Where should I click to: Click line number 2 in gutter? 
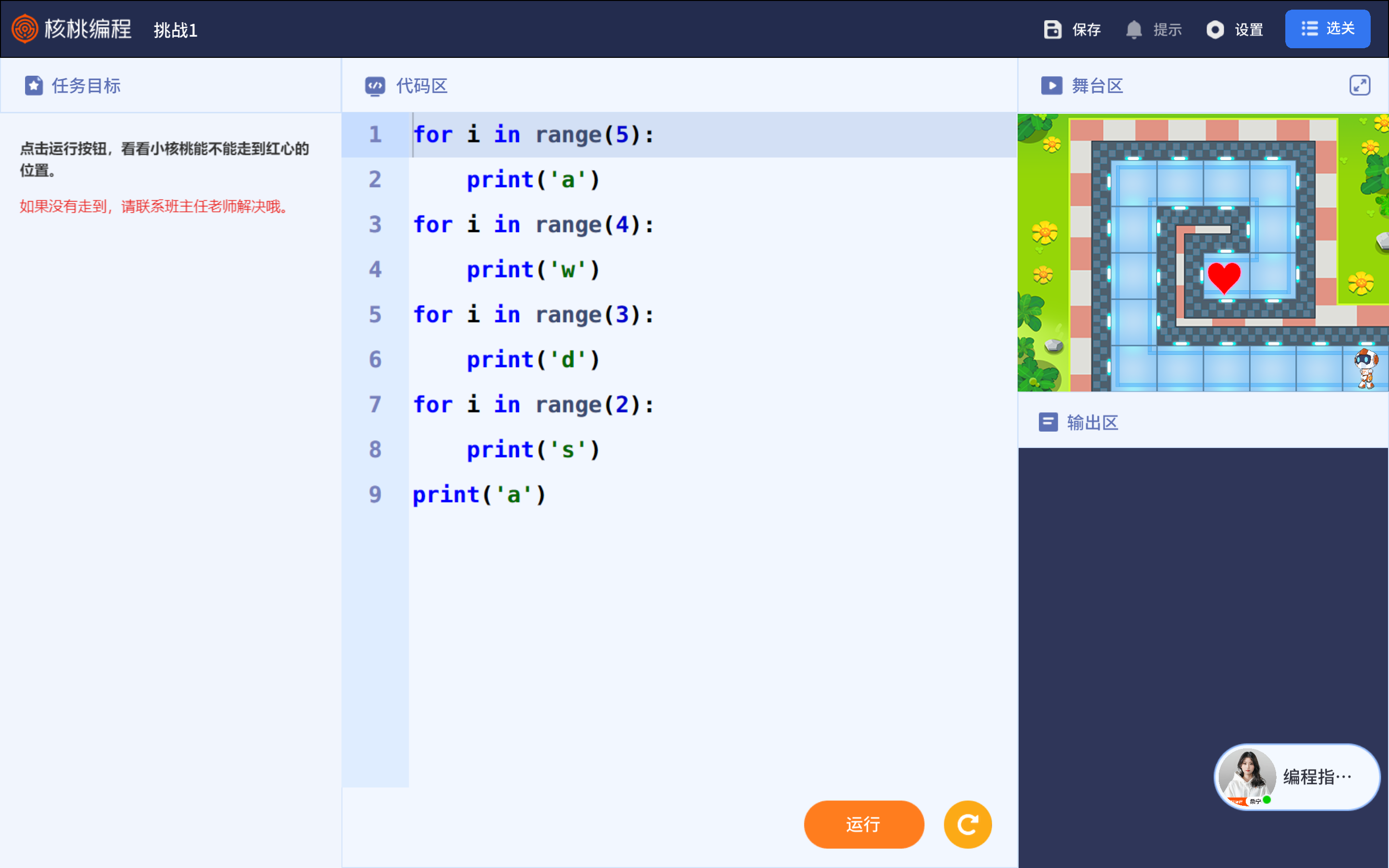(x=375, y=180)
